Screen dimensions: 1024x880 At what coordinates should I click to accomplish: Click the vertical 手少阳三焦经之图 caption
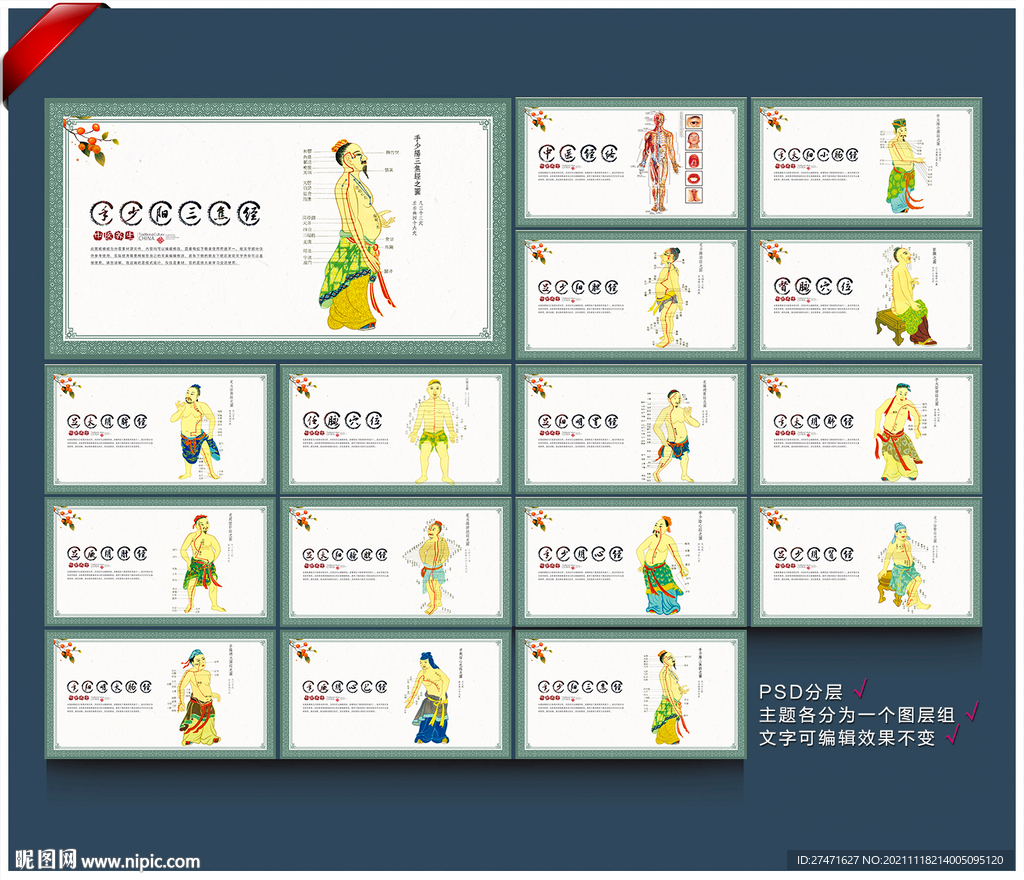(417, 165)
